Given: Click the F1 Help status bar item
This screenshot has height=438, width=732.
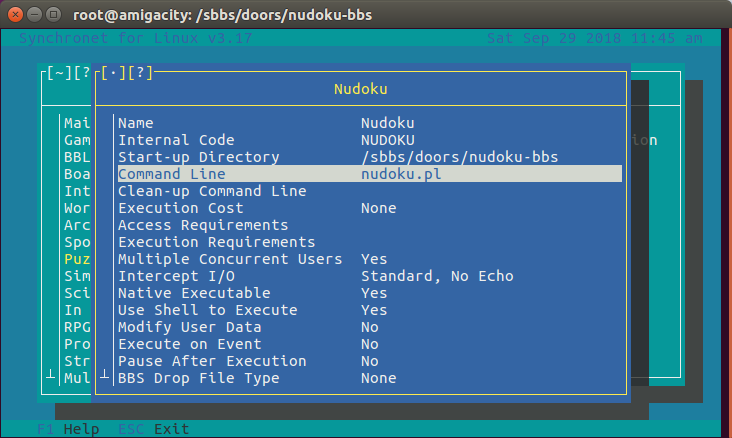Looking at the screenshot, I should point(68,429).
